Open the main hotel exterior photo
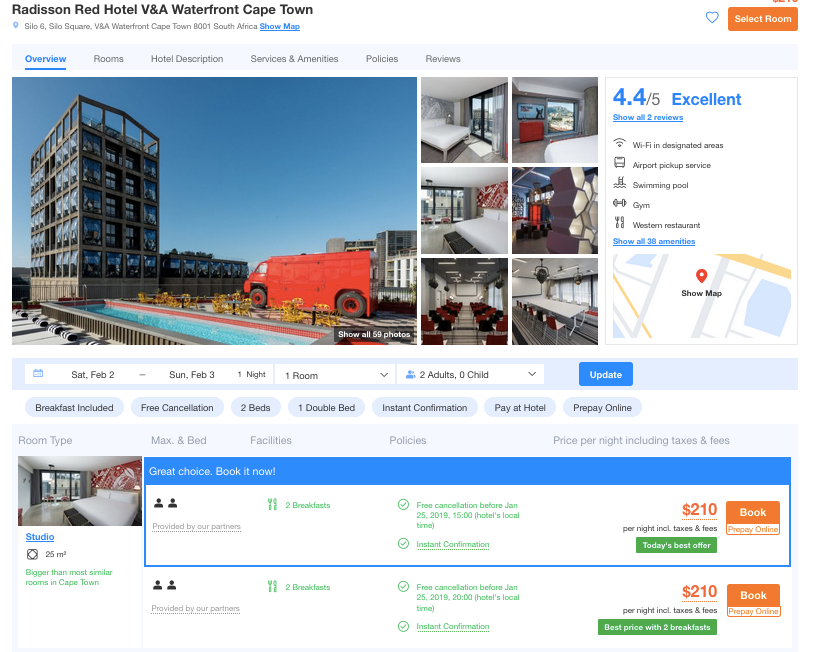Image resolution: width=815 pixels, height=652 pixels. (214, 210)
